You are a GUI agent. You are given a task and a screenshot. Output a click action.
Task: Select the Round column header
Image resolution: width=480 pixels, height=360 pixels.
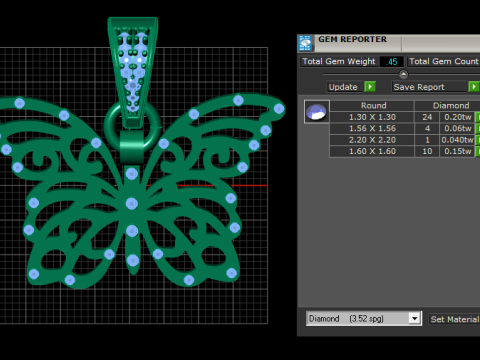[x=373, y=106]
